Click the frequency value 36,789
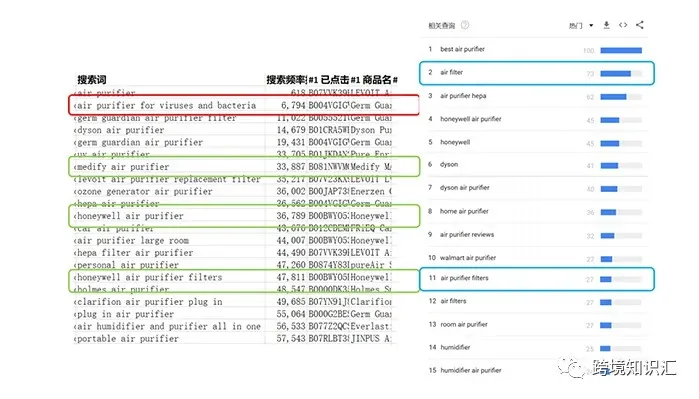This screenshot has height=399, width=699. coord(291,216)
